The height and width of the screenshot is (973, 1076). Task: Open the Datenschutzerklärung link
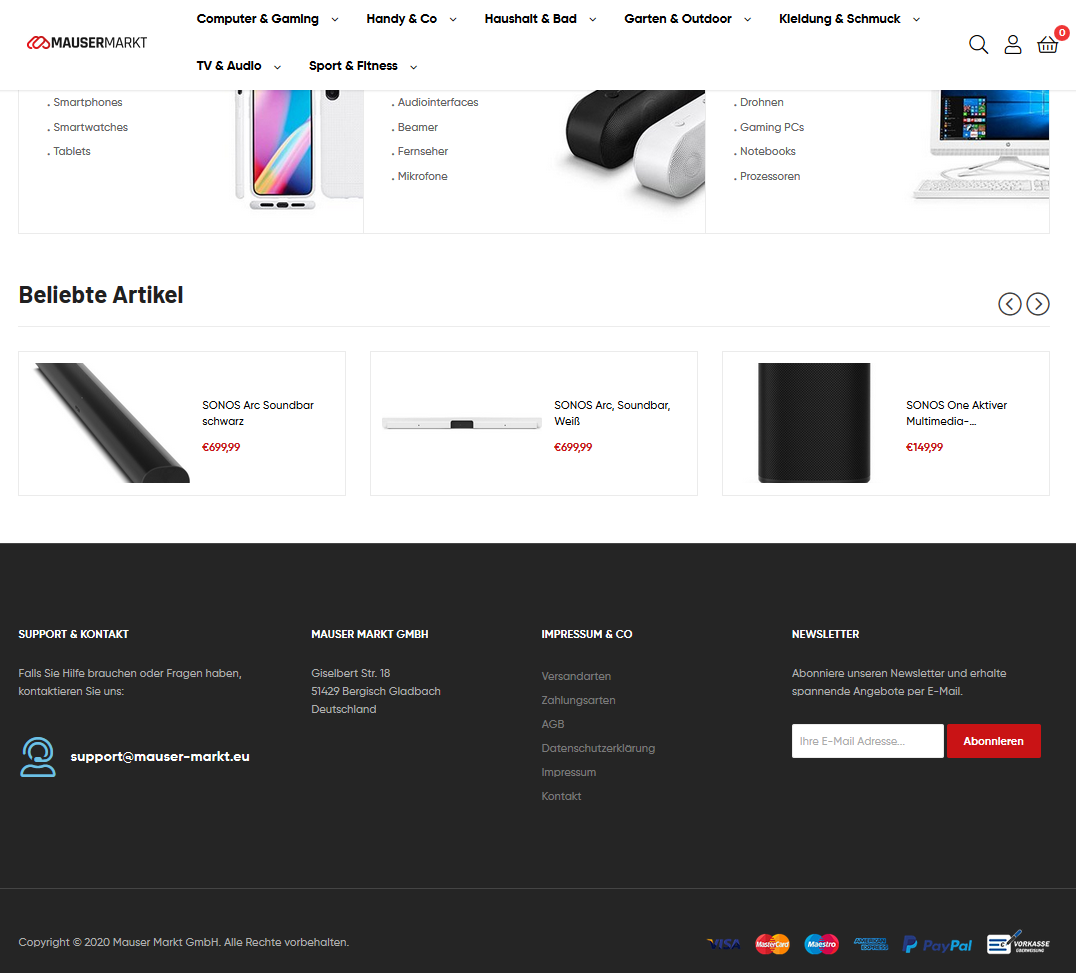click(598, 748)
